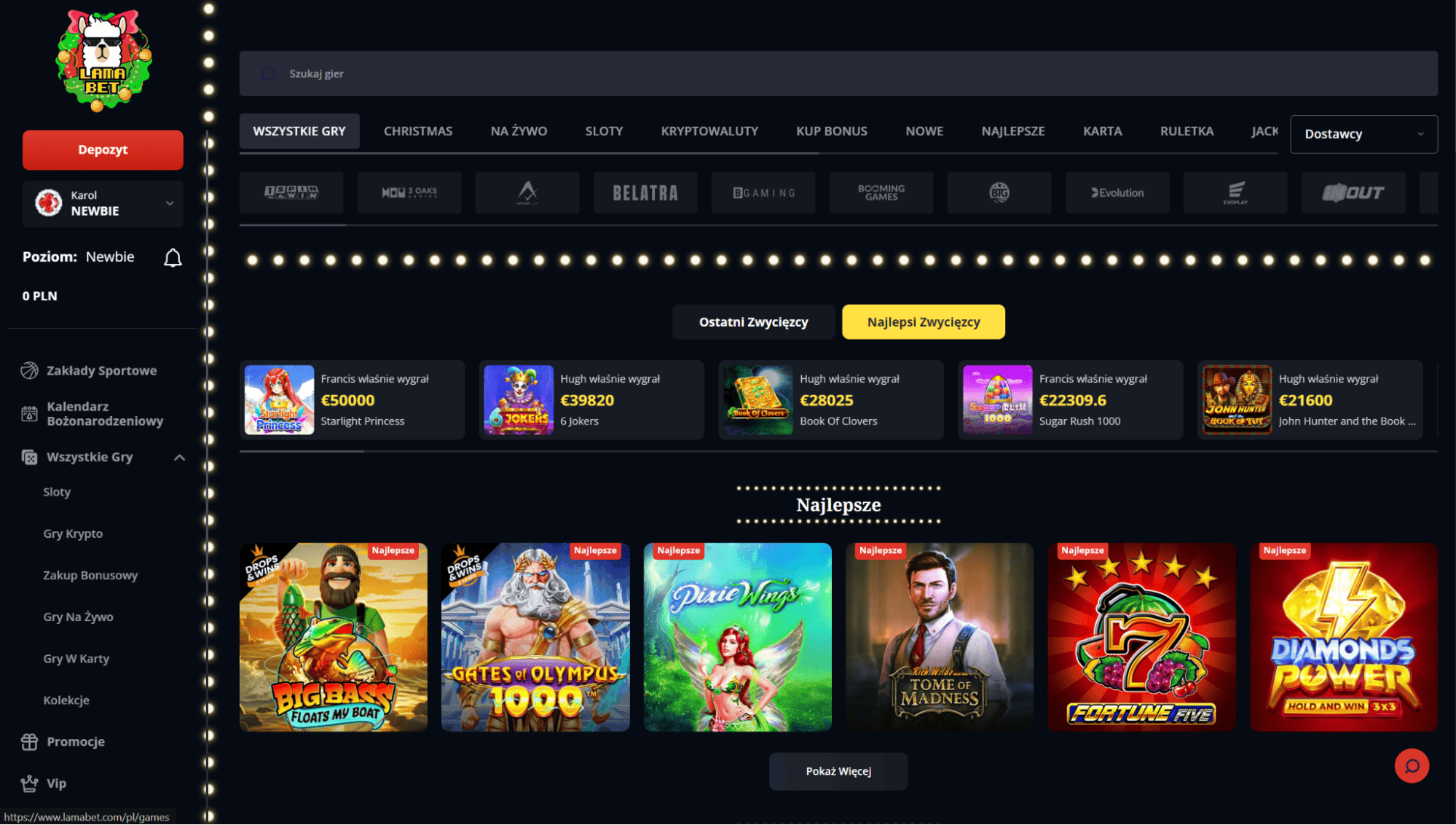Switch to Najlepsi Zwycięzcy winners
1456x825 pixels.
click(924, 322)
